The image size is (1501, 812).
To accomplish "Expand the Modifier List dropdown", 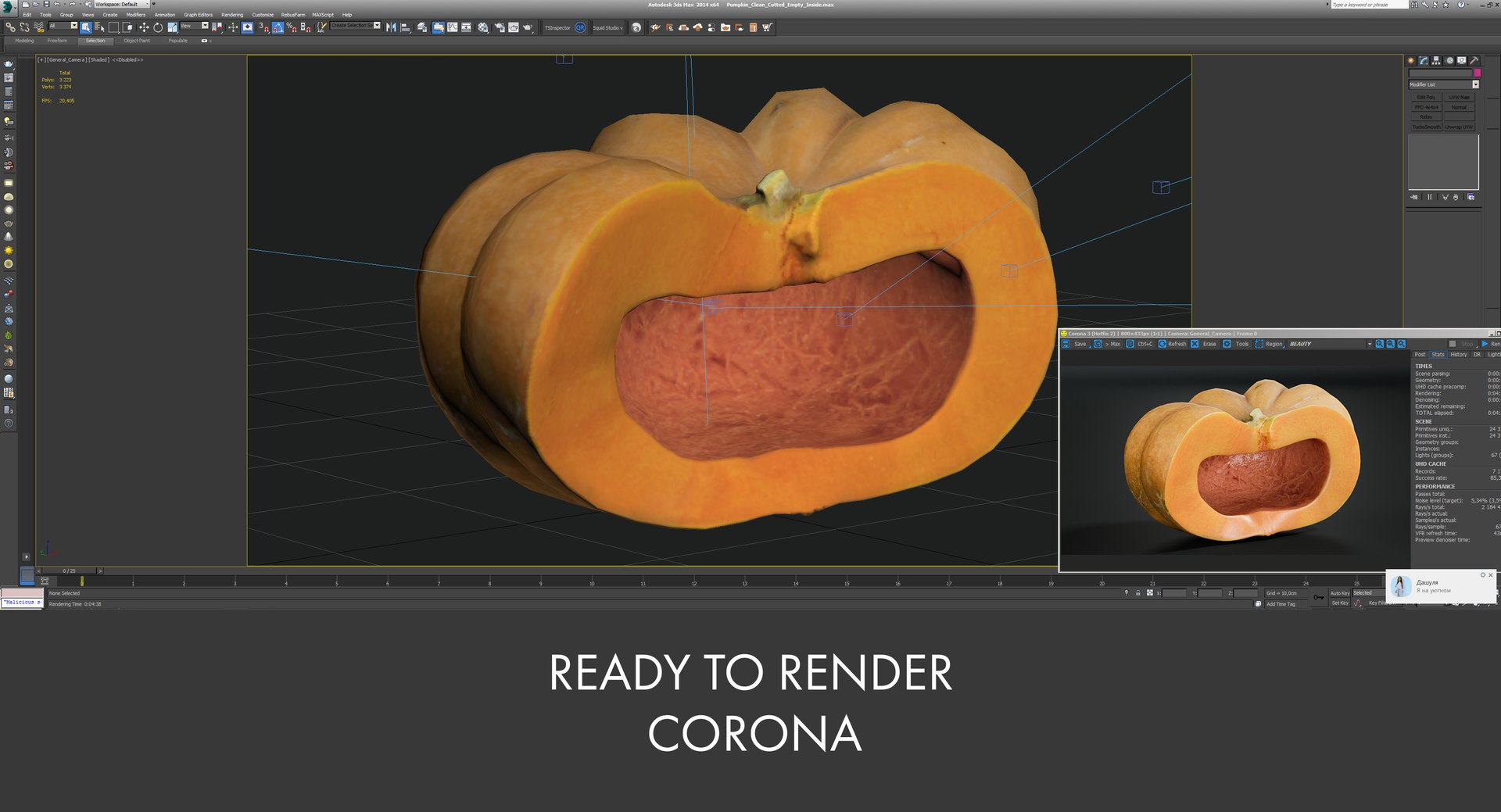I will coord(1475,84).
